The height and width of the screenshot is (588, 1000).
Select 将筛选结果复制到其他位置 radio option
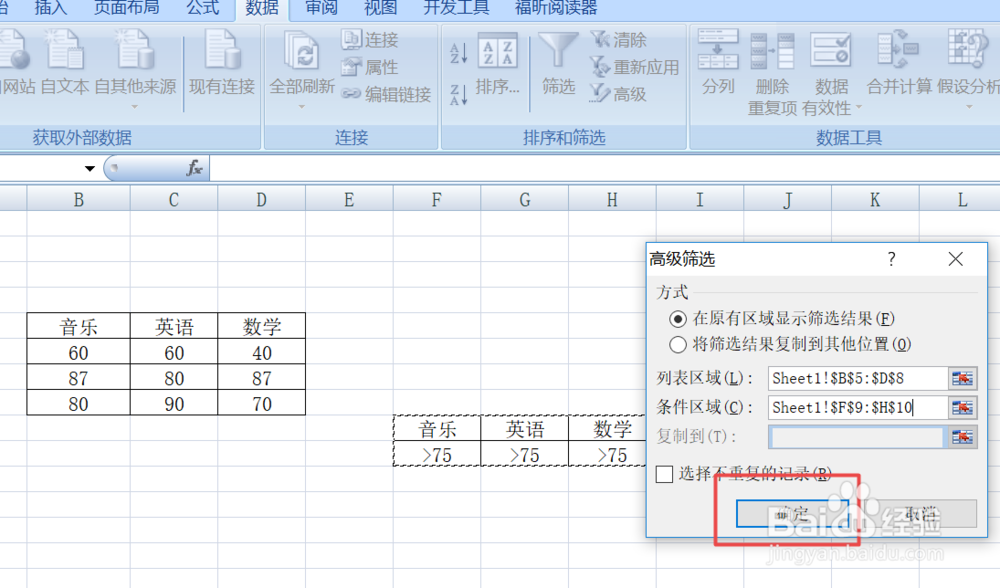[680, 342]
